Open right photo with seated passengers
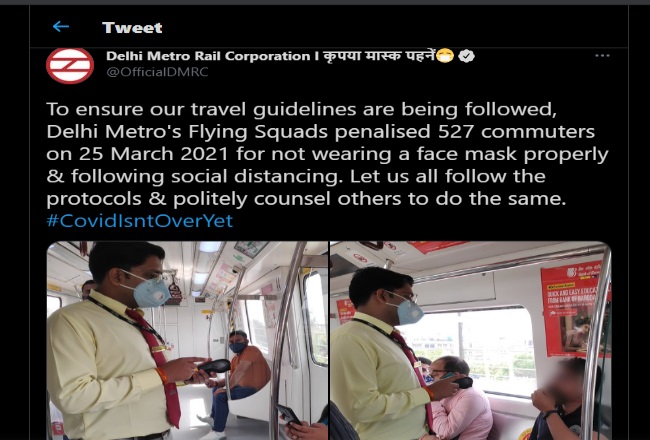Viewport: 650px width, 440px height. [x=471, y=340]
